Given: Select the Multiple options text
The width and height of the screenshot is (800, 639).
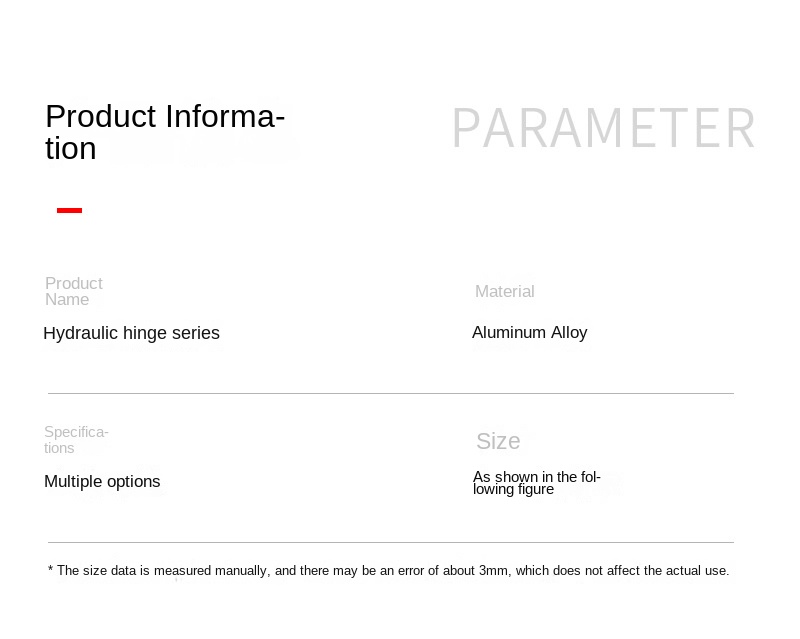Looking at the screenshot, I should [102, 481].
